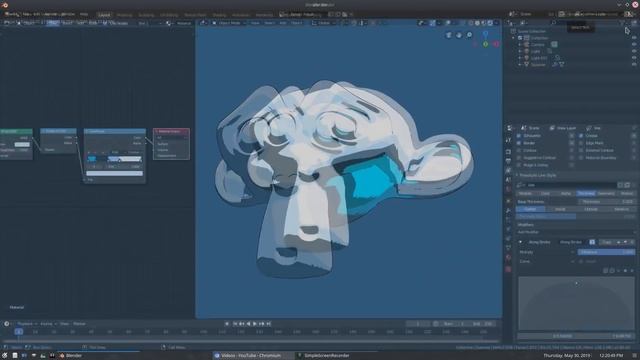Open the Object Mode dropdown in viewport header
This screenshot has height=360, width=640.
pyautogui.click(x=229, y=23)
